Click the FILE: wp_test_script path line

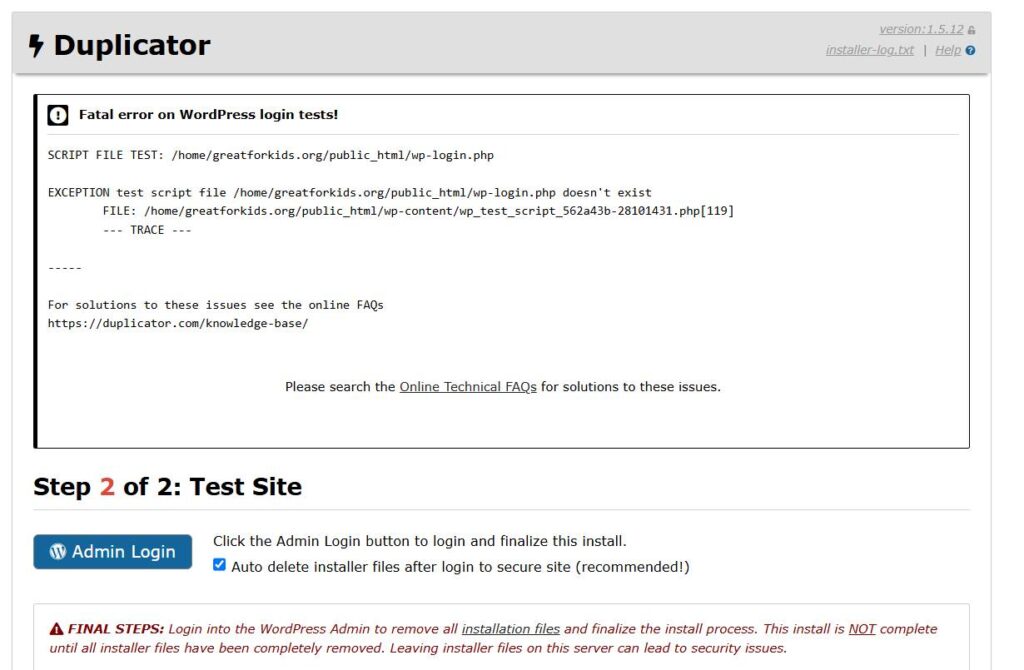(x=418, y=211)
